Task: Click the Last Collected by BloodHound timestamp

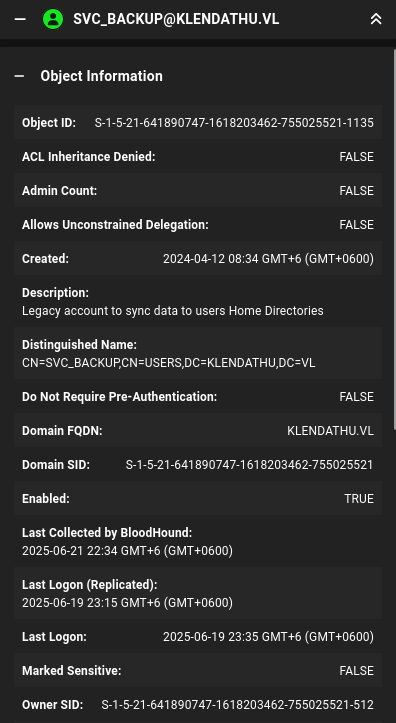Action: [127, 551]
